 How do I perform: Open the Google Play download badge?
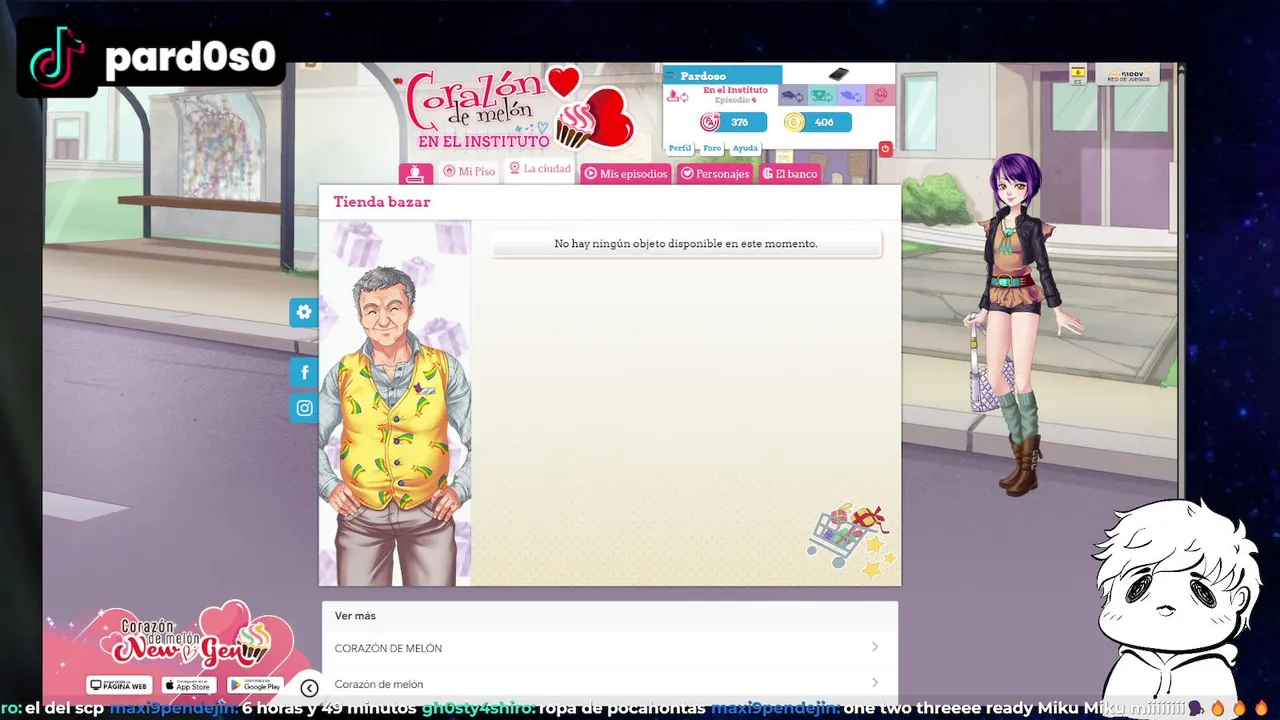pyautogui.click(x=255, y=685)
